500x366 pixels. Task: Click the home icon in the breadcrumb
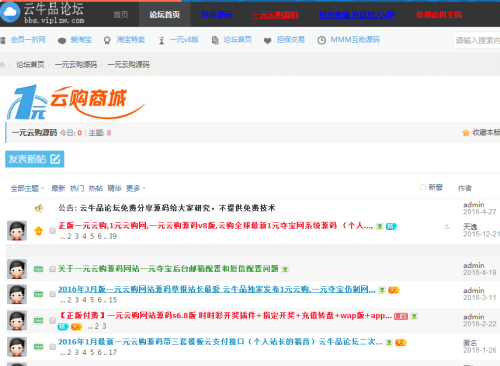tap(3, 65)
